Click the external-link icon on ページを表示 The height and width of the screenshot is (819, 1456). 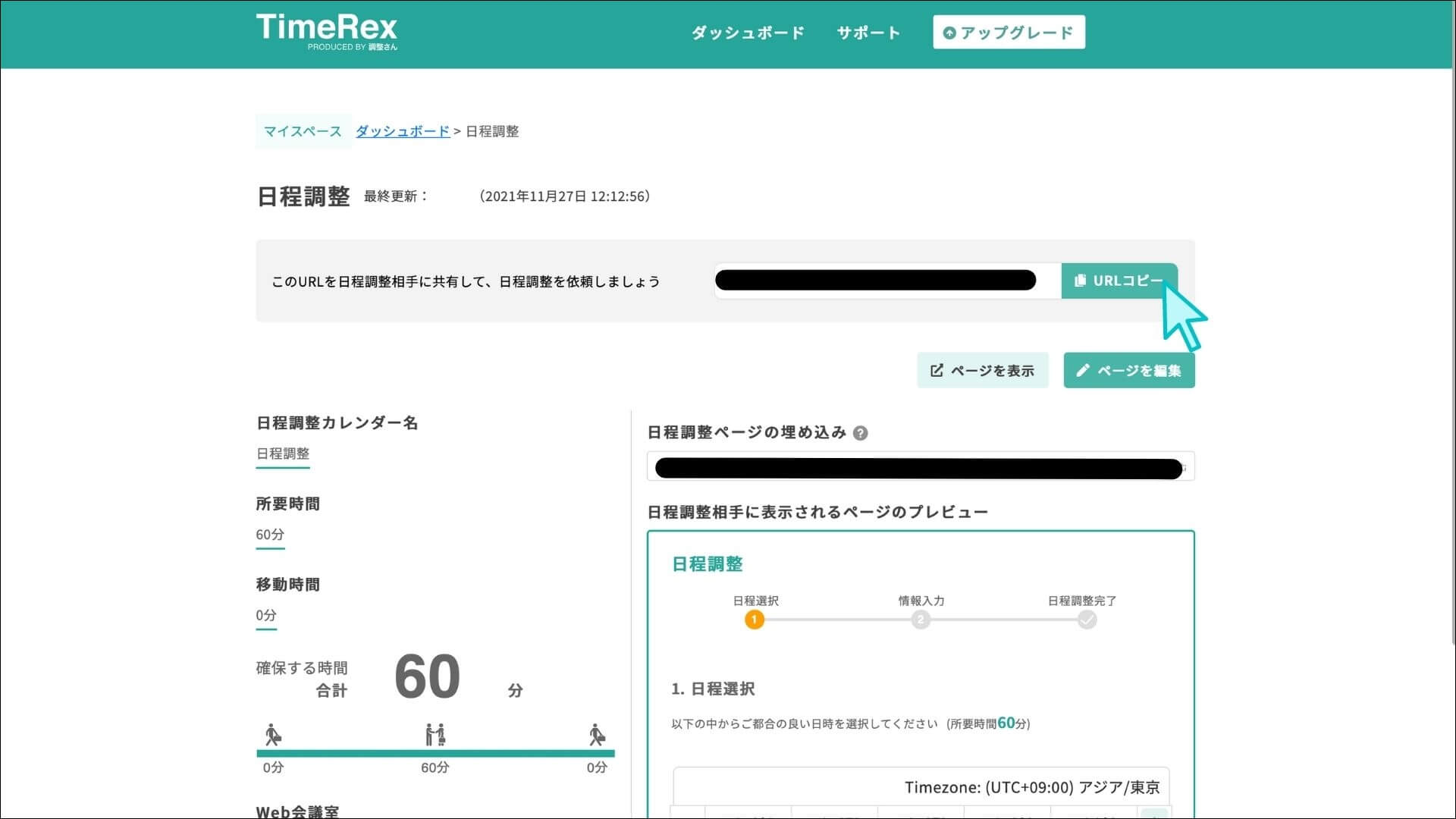(937, 370)
